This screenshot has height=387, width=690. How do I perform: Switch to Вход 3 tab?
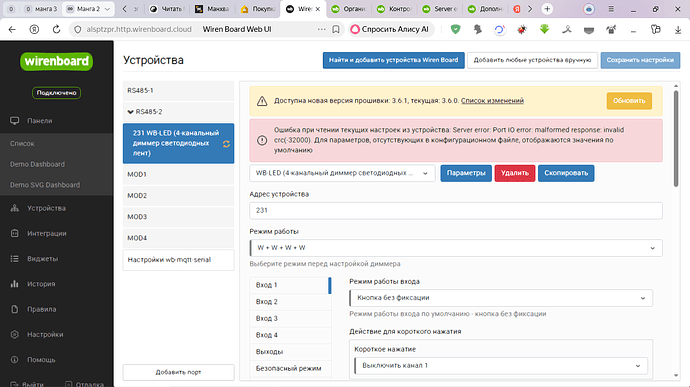tap(290, 319)
